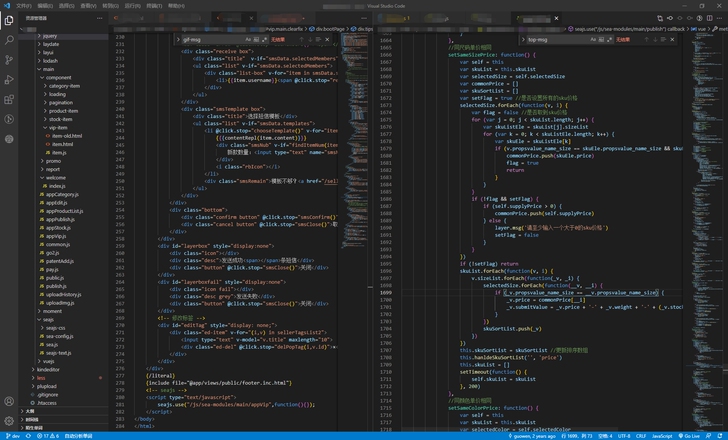Expand the kindeditor folder
Image resolution: width=728 pixels, height=440 pixels.
tap(48, 370)
